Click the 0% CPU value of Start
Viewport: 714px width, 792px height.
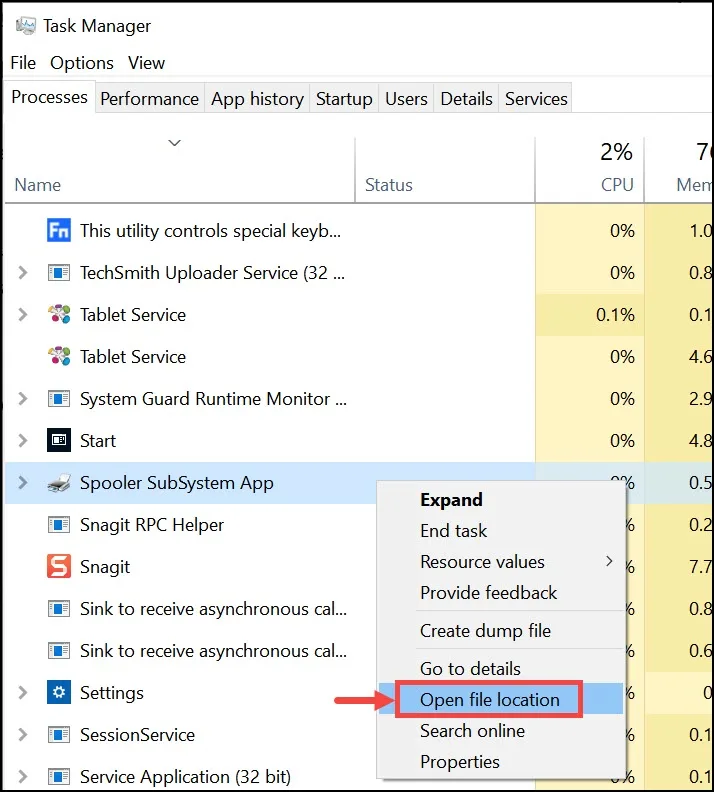(622, 440)
